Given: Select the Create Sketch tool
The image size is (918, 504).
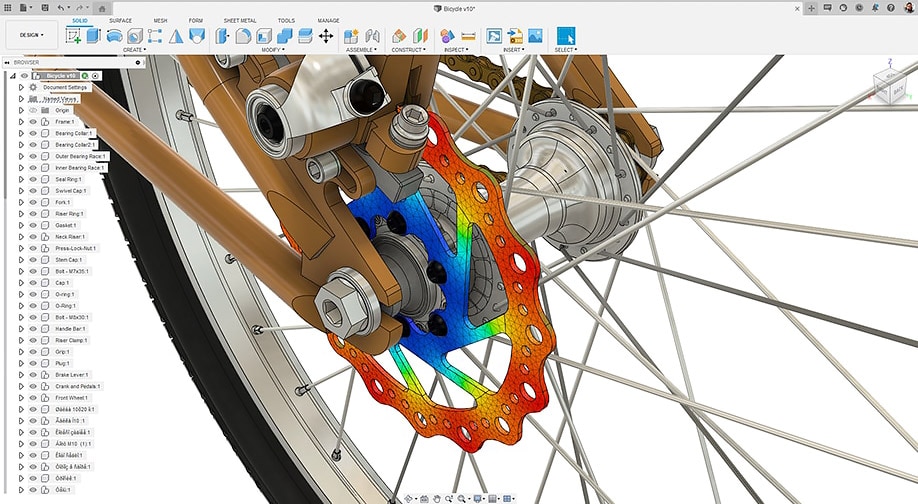Looking at the screenshot, I should [73, 36].
